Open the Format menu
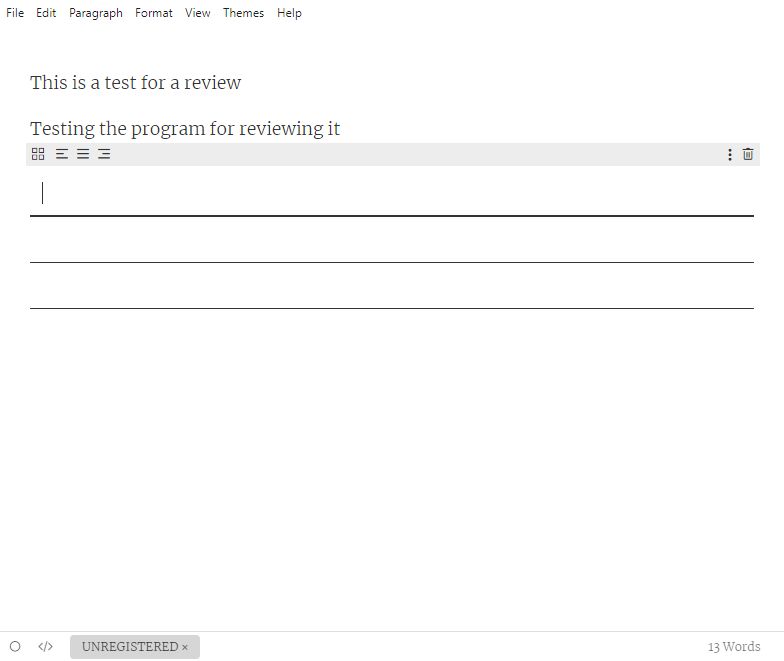The image size is (784, 661). coord(154,13)
